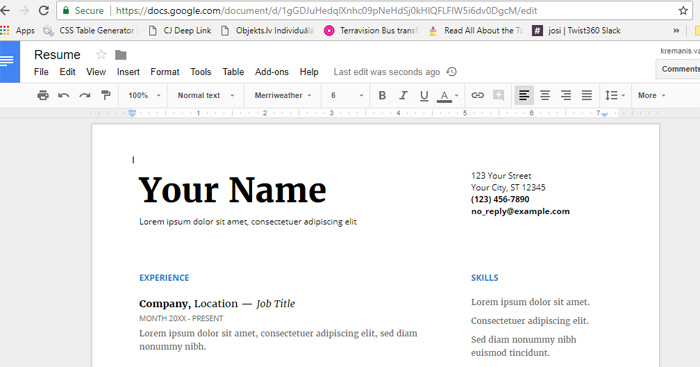Justify the text
Viewport: 700px width, 367px height.
point(587,95)
